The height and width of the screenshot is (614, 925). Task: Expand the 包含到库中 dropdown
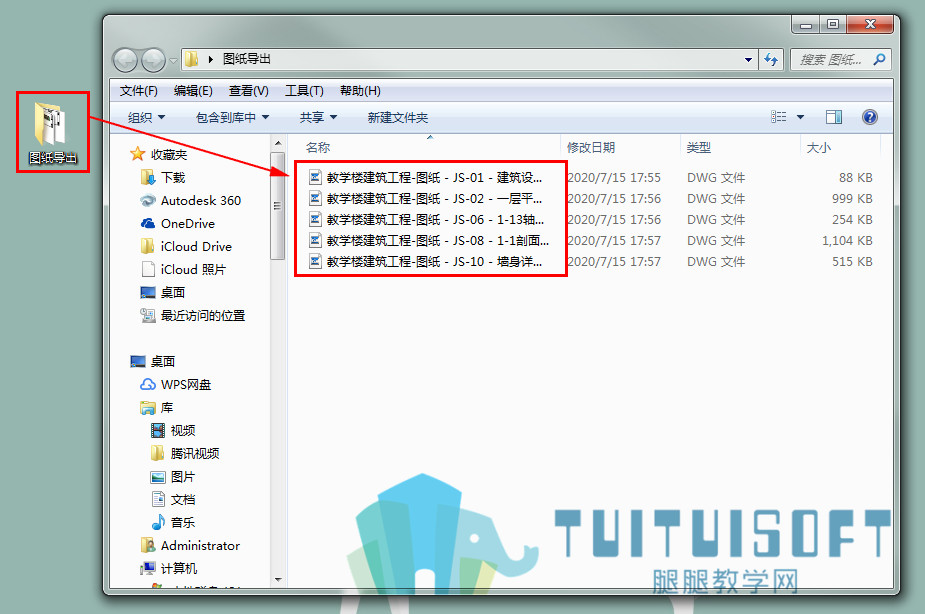[x=232, y=117]
